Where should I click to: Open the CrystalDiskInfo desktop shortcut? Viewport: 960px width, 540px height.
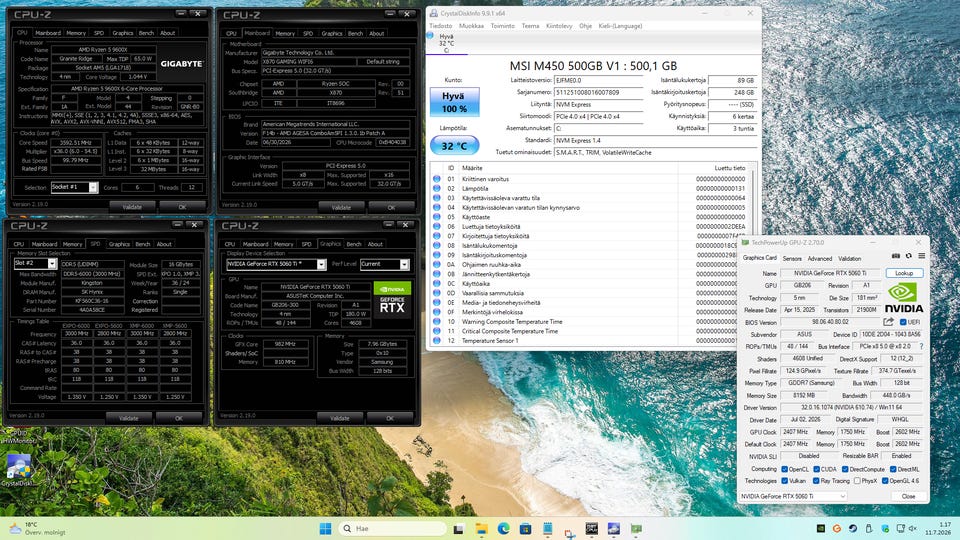click(x=18, y=470)
